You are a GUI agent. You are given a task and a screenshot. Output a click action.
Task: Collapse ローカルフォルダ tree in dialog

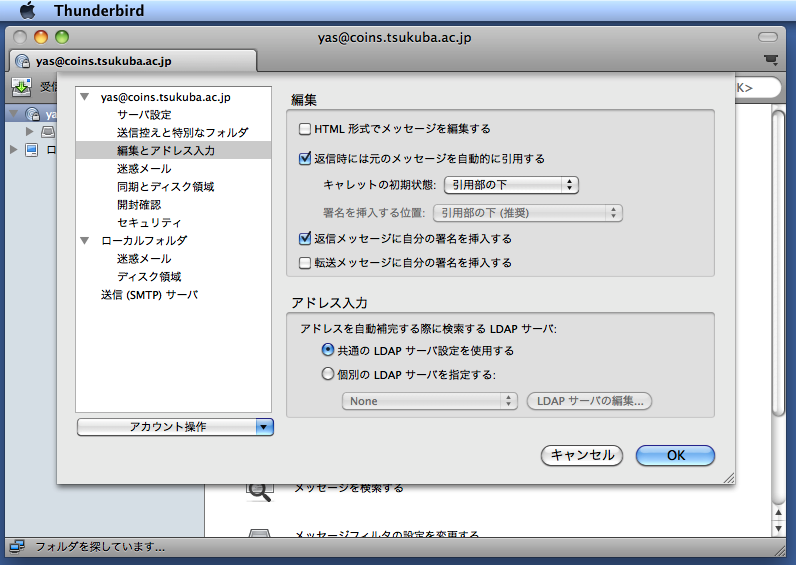click(x=85, y=240)
